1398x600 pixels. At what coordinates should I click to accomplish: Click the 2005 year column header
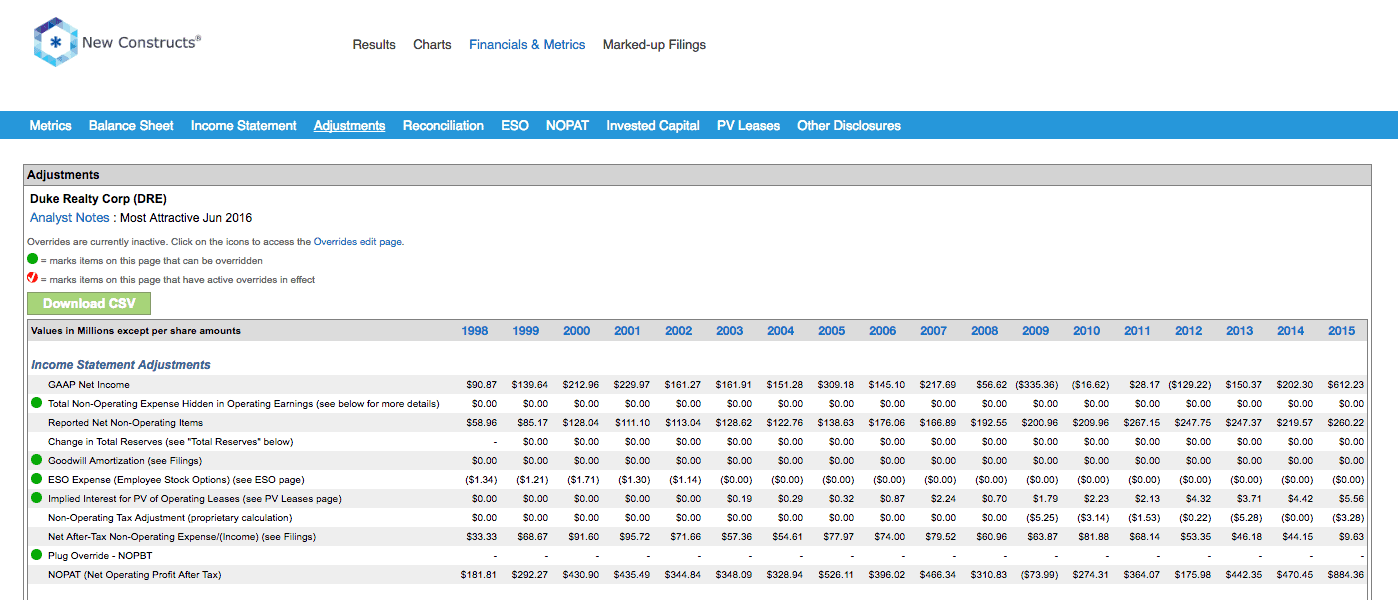tap(832, 331)
